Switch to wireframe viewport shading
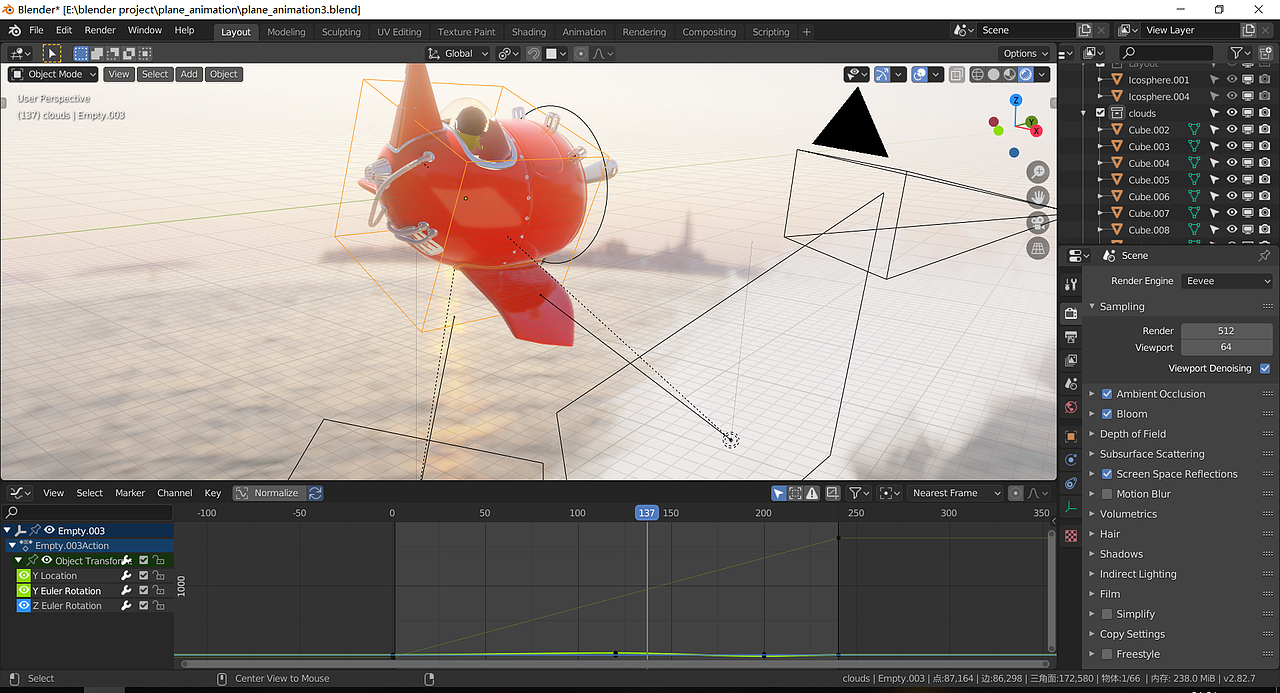Image resolution: width=1280 pixels, height=693 pixels. 977,74
